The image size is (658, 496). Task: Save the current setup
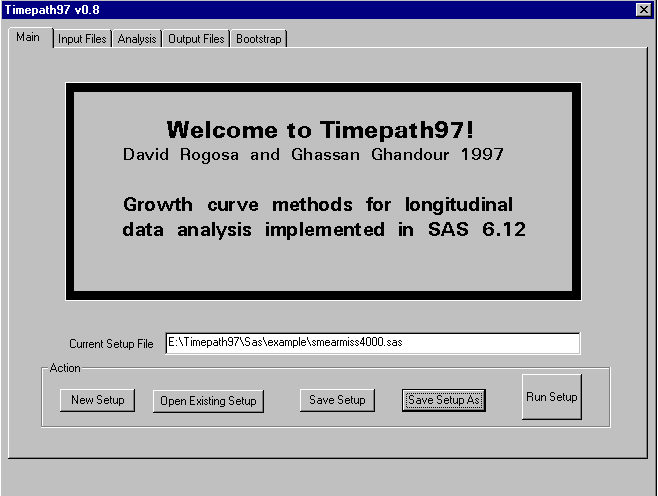[x=337, y=400]
